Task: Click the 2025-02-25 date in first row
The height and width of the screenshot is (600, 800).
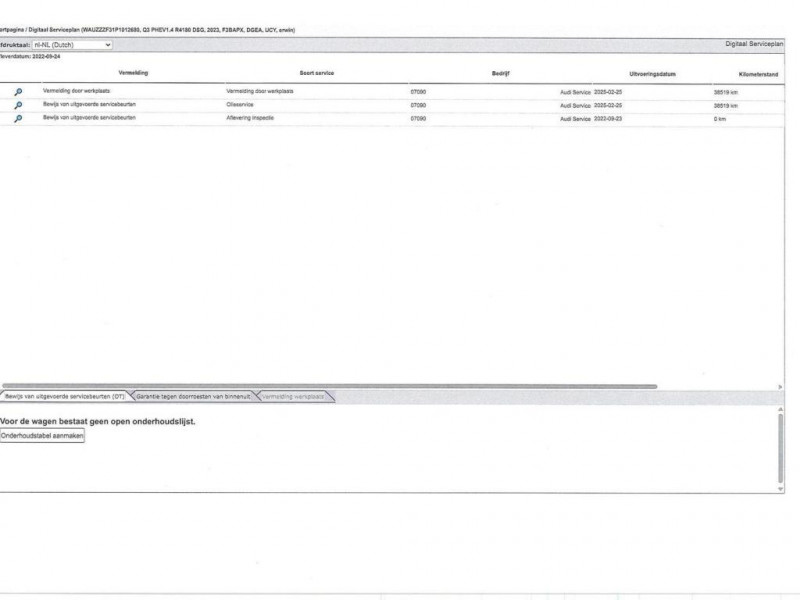Action: [x=608, y=91]
